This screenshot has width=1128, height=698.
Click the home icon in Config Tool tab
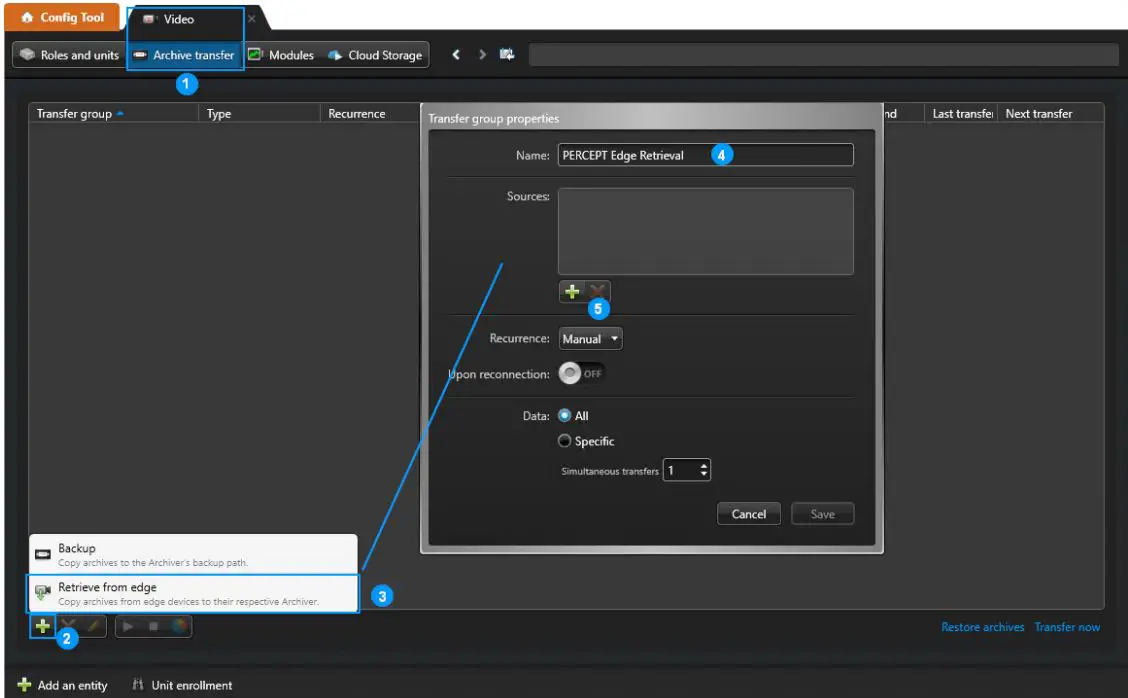coord(27,17)
